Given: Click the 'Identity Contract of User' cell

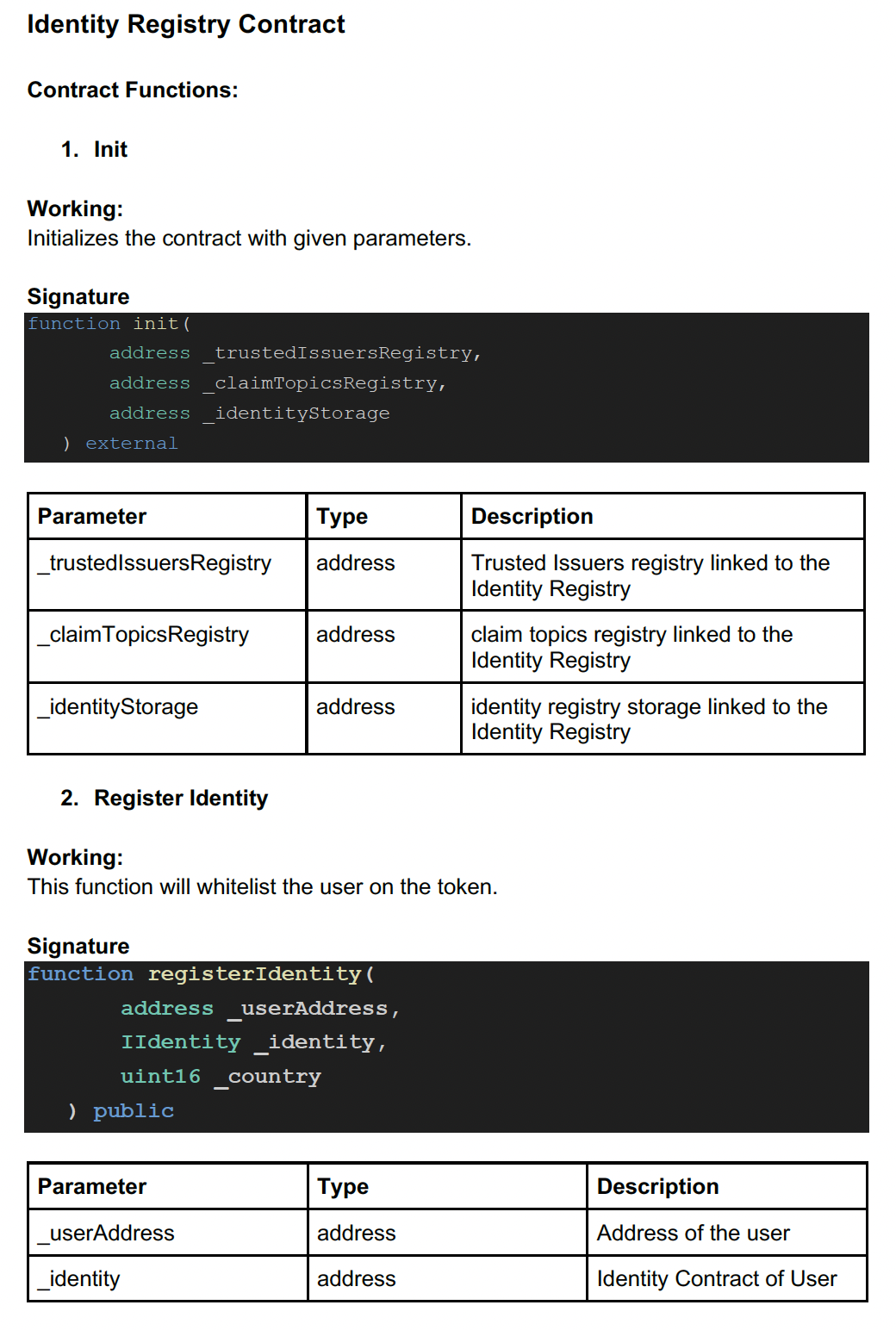Looking at the screenshot, I should click(x=717, y=1279).
